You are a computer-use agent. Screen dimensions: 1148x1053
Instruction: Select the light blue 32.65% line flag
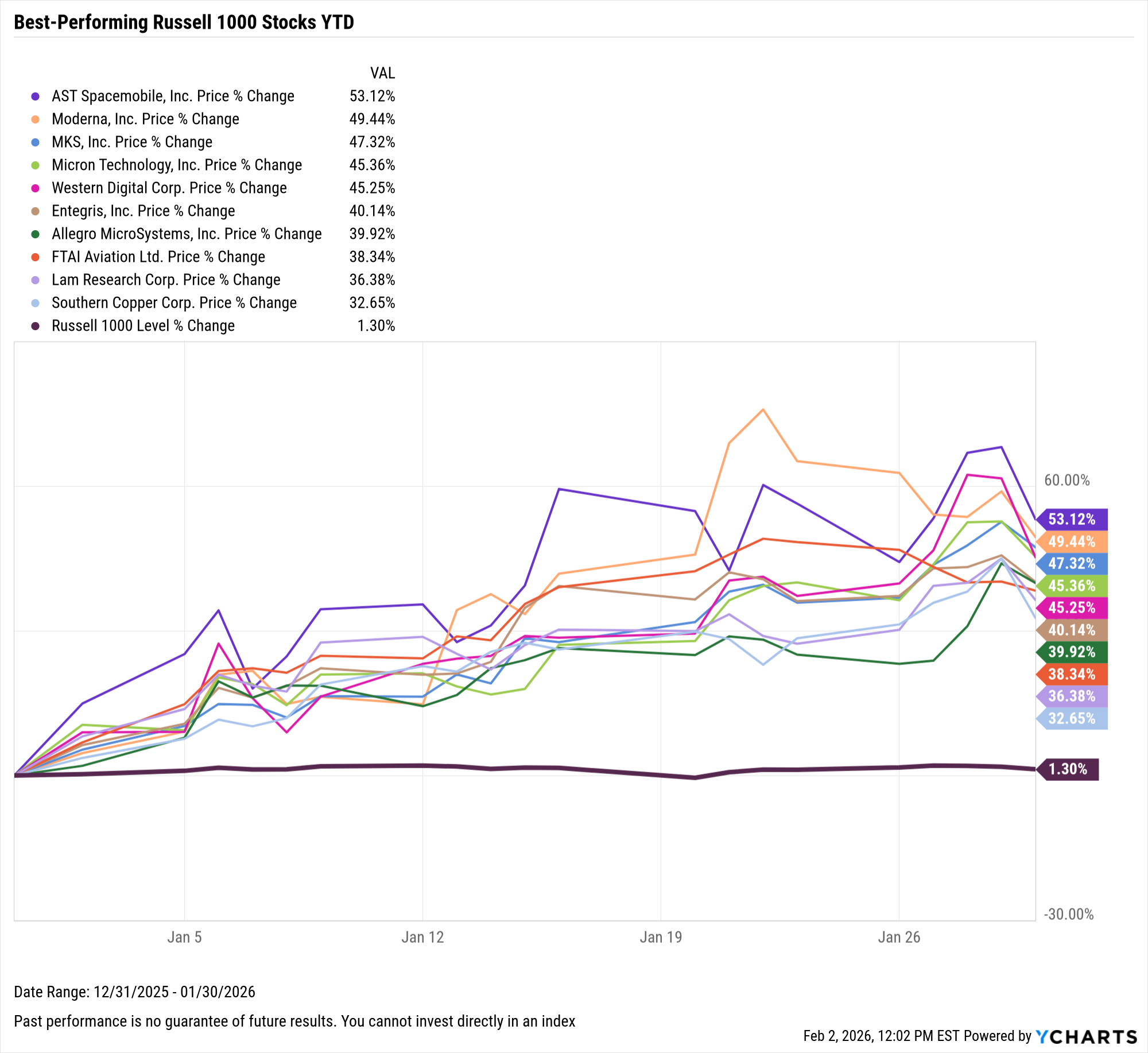click(x=1072, y=719)
